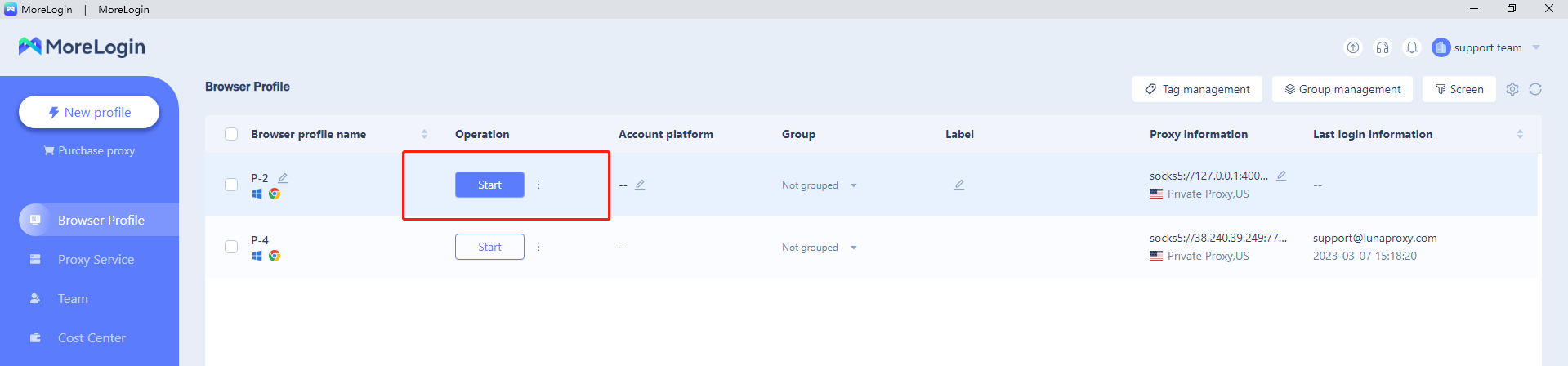Sort by Last login information
The height and width of the screenshot is (366, 1568).
click(x=1520, y=134)
